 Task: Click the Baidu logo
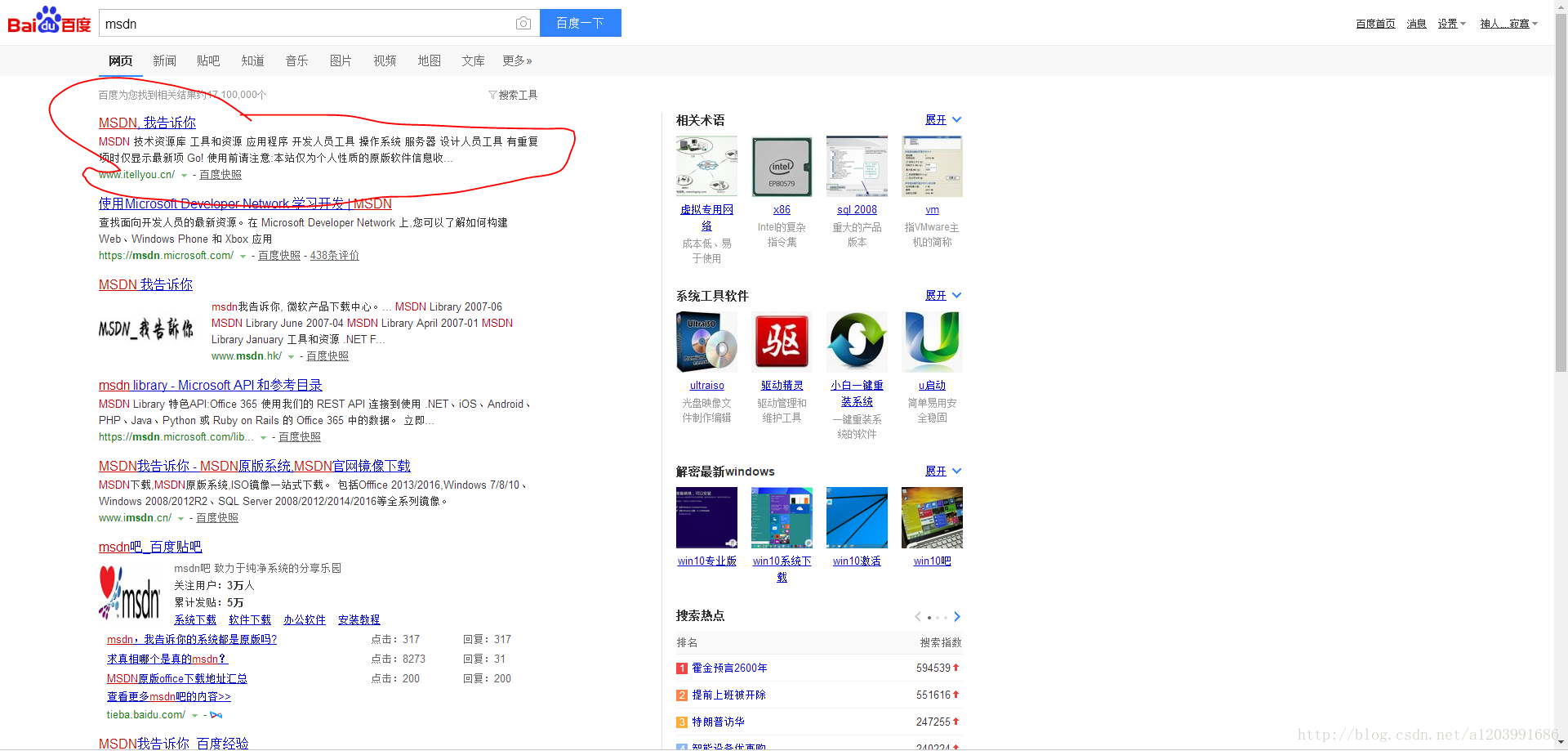47,22
